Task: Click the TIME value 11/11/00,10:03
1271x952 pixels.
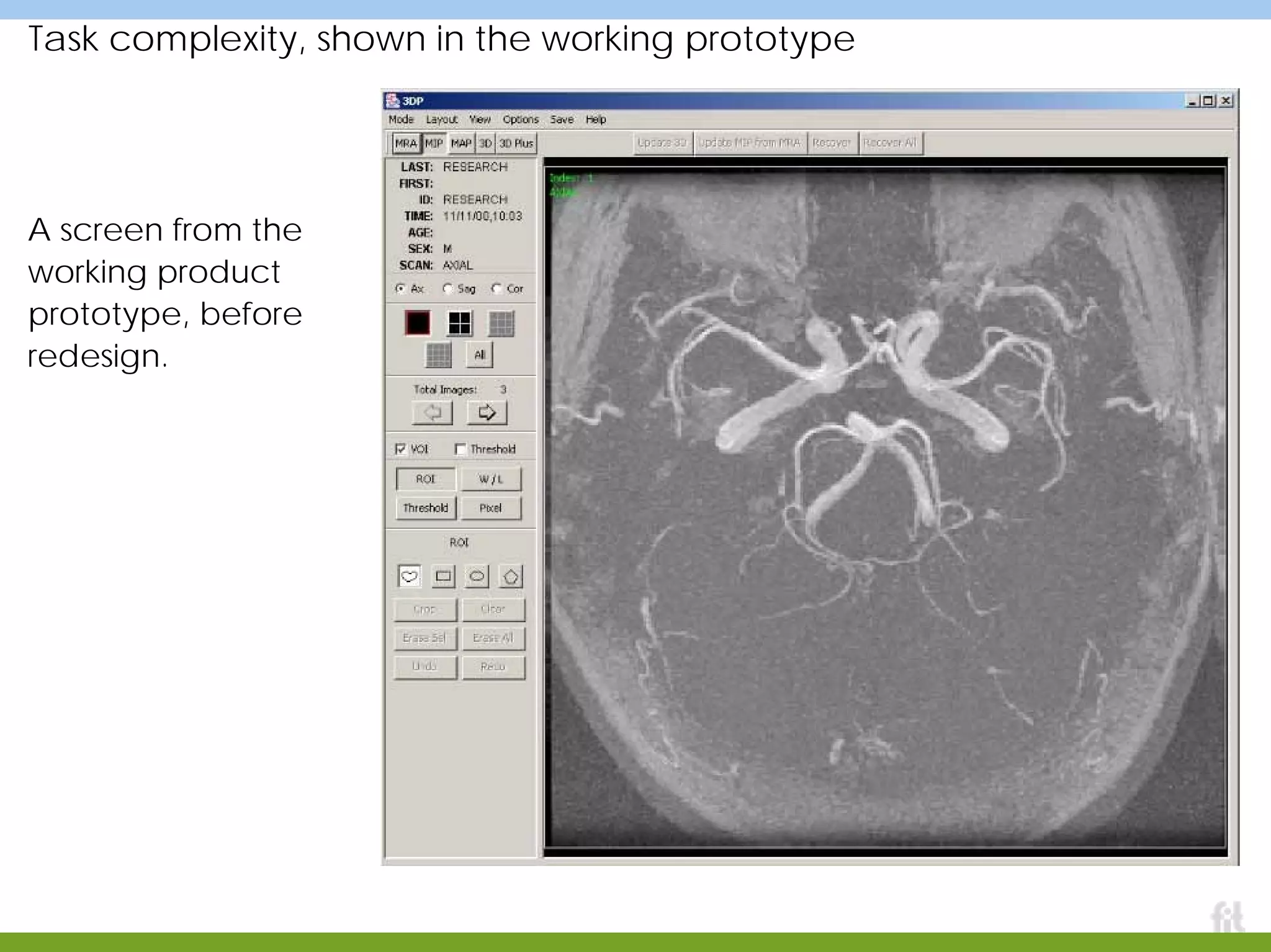Action: 482,216
